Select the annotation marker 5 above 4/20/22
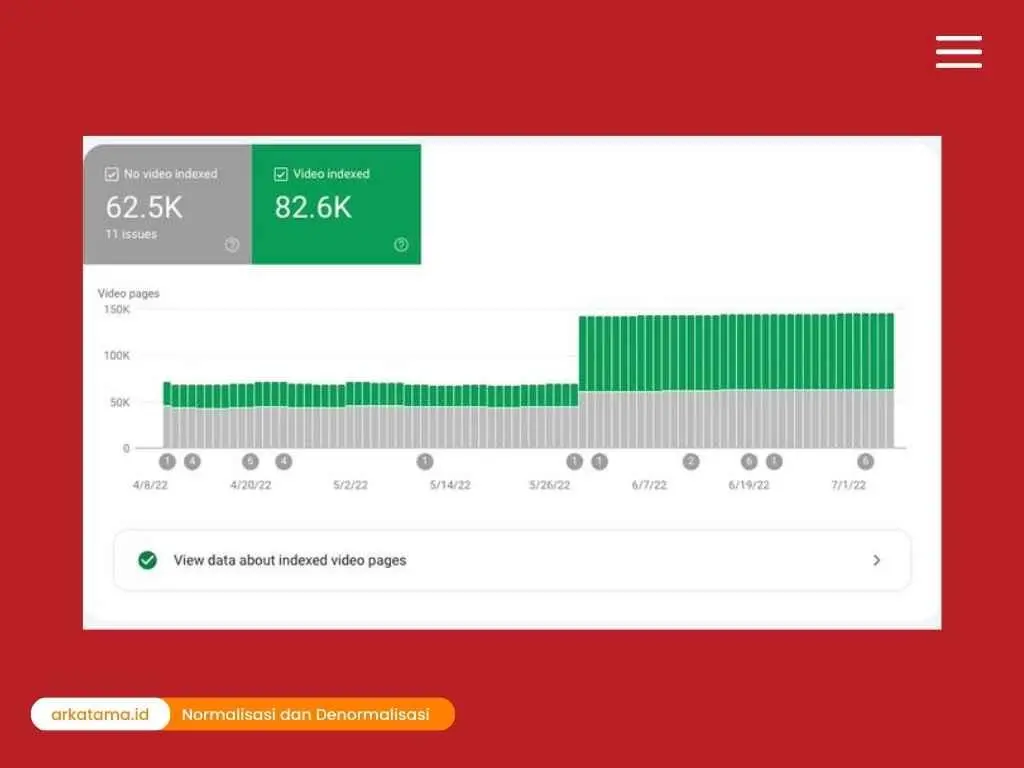The width and height of the screenshot is (1024, 768). tap(250, 462)
